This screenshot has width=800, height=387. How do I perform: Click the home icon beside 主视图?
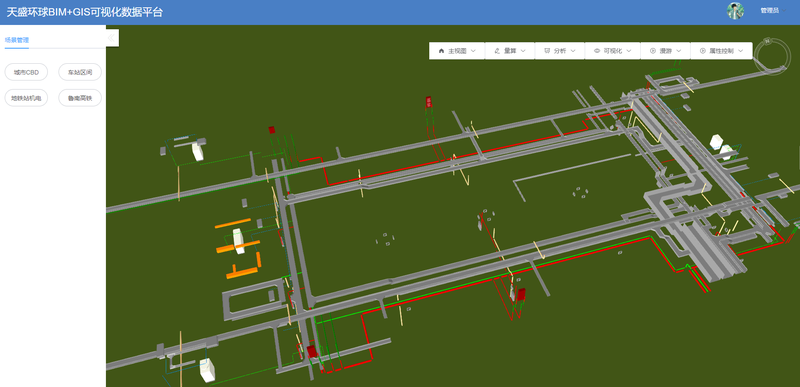(441, 51)
